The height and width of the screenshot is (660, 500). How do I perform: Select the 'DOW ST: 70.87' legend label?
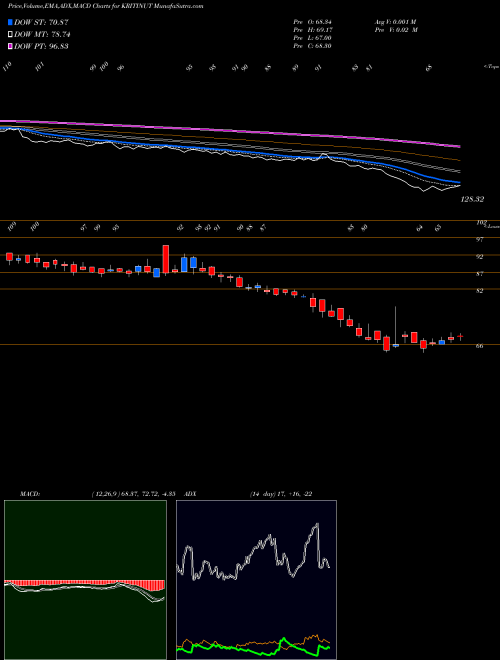click(x=41, y=22)
